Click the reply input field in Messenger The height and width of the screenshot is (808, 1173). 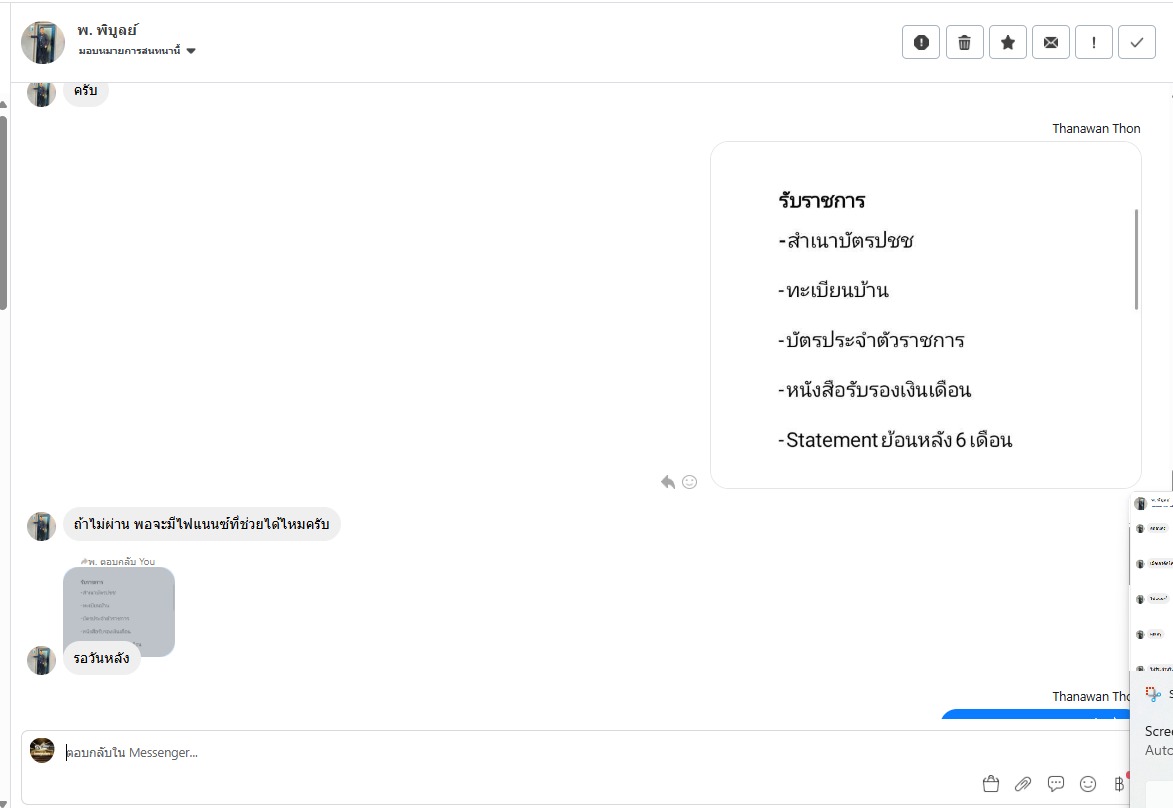point(500,752)
